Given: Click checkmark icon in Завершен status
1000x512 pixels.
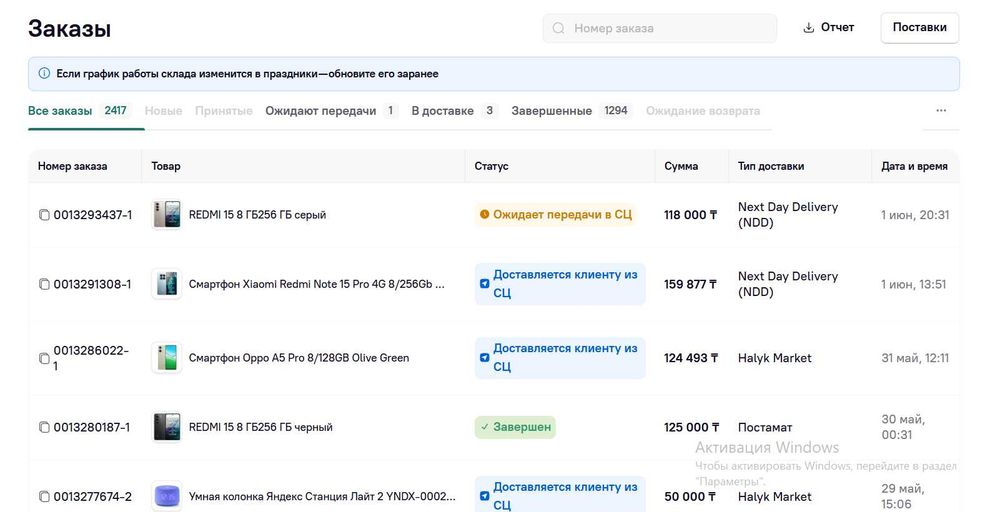Looking at the screenshot, I should 485,427.
